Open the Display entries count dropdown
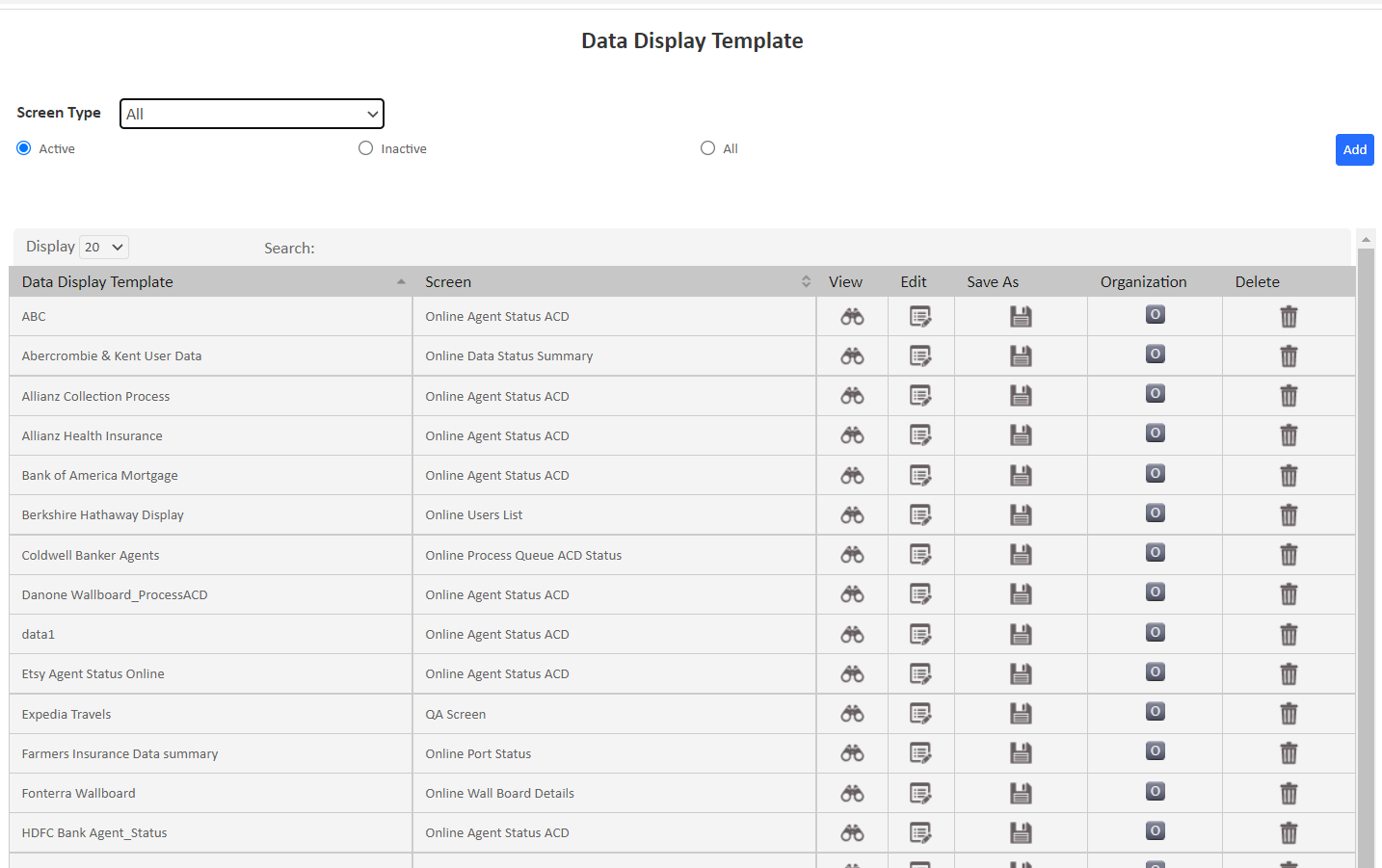The width and height of the screenshot is (1382, 868). pyautogui.click(x=103, y=247)
